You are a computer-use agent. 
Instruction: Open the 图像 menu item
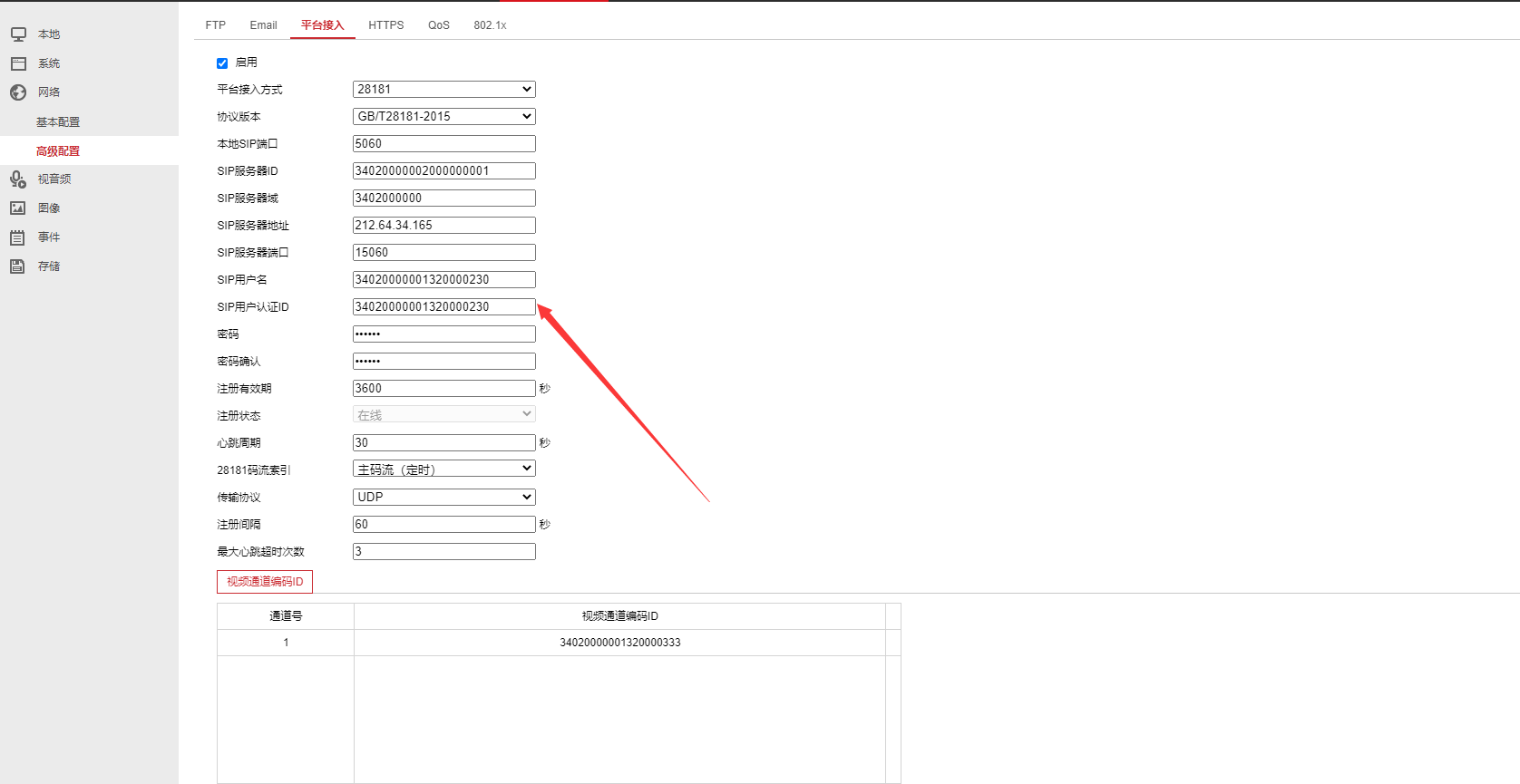pyautogui.click(x=49, y=208)
